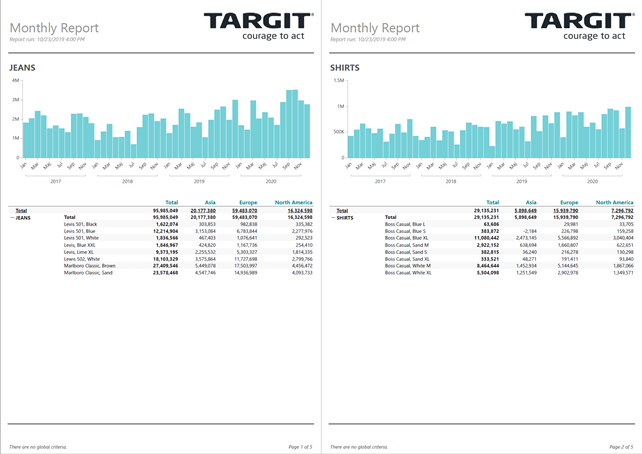642x454 pixels.
Task: Collapse the SHIRTS row group
Action: pyautogui.click(x=333, y=218)
